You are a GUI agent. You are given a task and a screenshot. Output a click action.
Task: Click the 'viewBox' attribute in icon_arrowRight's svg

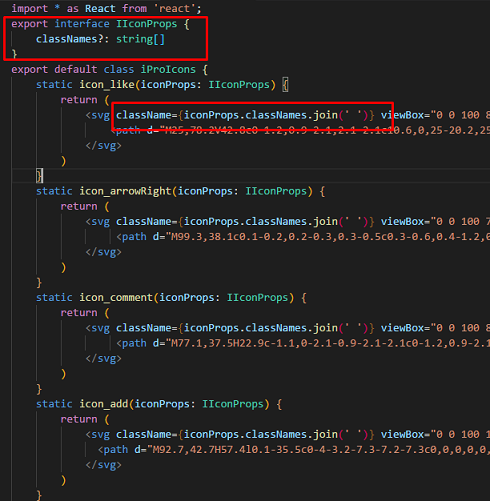tap(402, 222)
